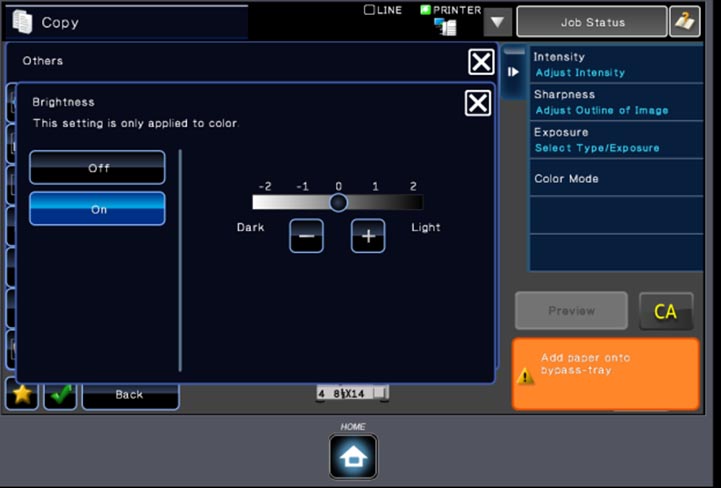The height and width of the screenshot is (488, 721).
Task: Open the Copy mode icon
Action: (x=22, y=22)
